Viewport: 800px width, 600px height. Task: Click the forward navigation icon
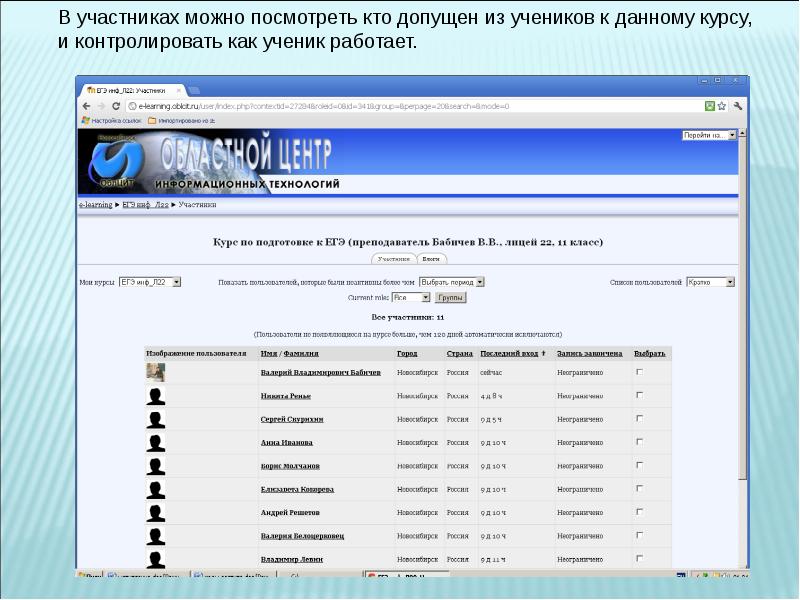101,104
